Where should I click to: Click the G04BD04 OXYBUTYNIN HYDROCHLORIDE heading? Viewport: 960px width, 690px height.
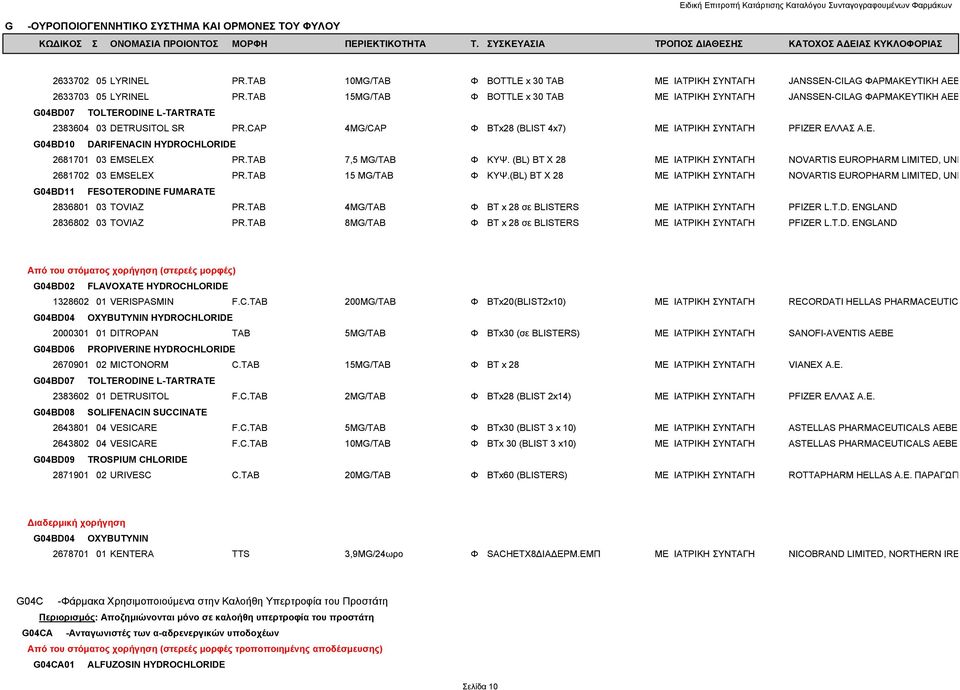pyautogui.click(x=133, y=318)
